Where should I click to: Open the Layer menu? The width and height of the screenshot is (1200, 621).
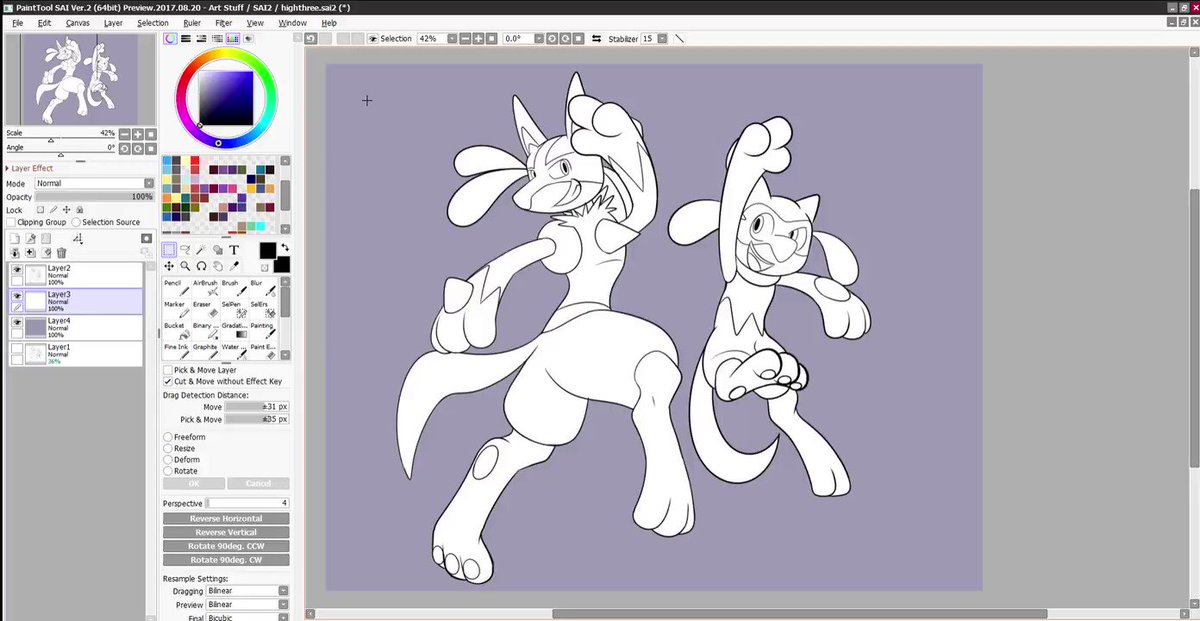114,22
